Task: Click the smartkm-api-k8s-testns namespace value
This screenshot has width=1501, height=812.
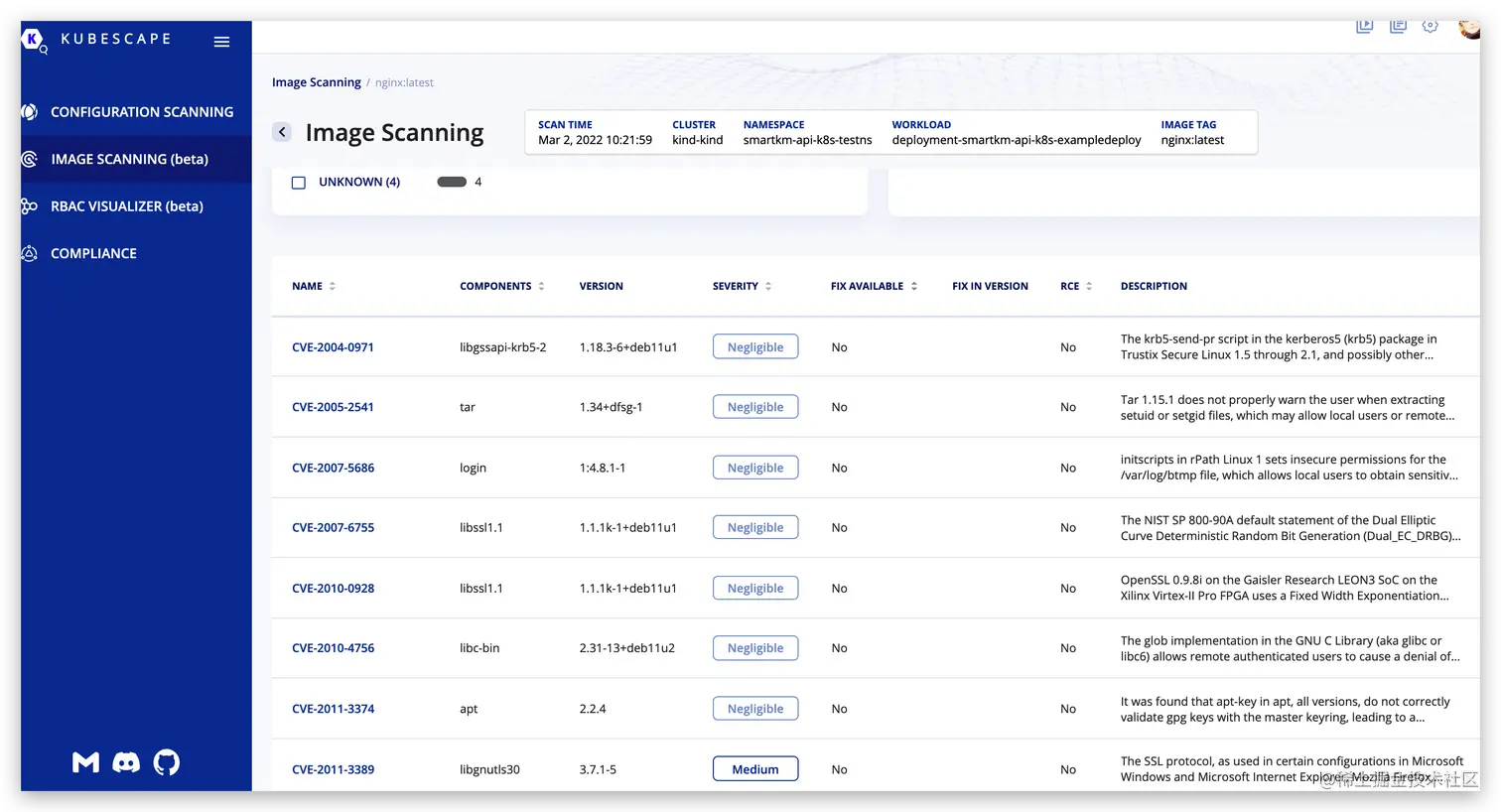Action: coord(807,140)
